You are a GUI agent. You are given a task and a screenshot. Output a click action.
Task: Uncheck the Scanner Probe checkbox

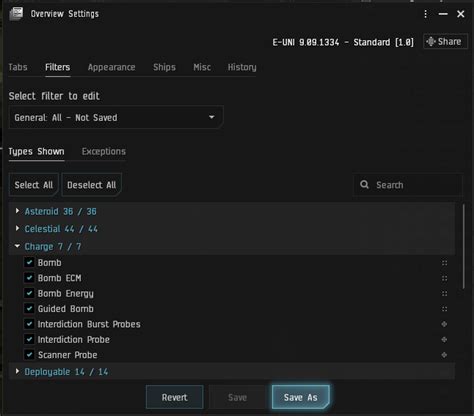[29, 354]
